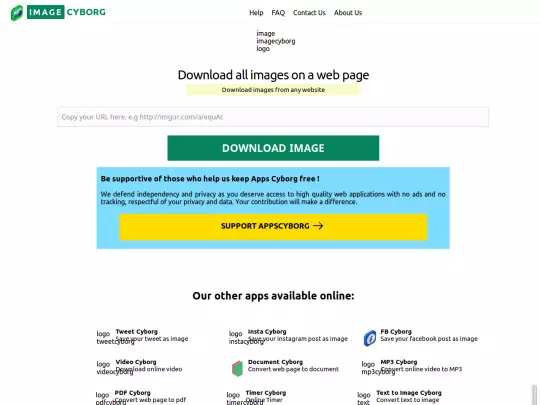
Task: Open the Video Cyborg link
Action: [x=136, y=362]
